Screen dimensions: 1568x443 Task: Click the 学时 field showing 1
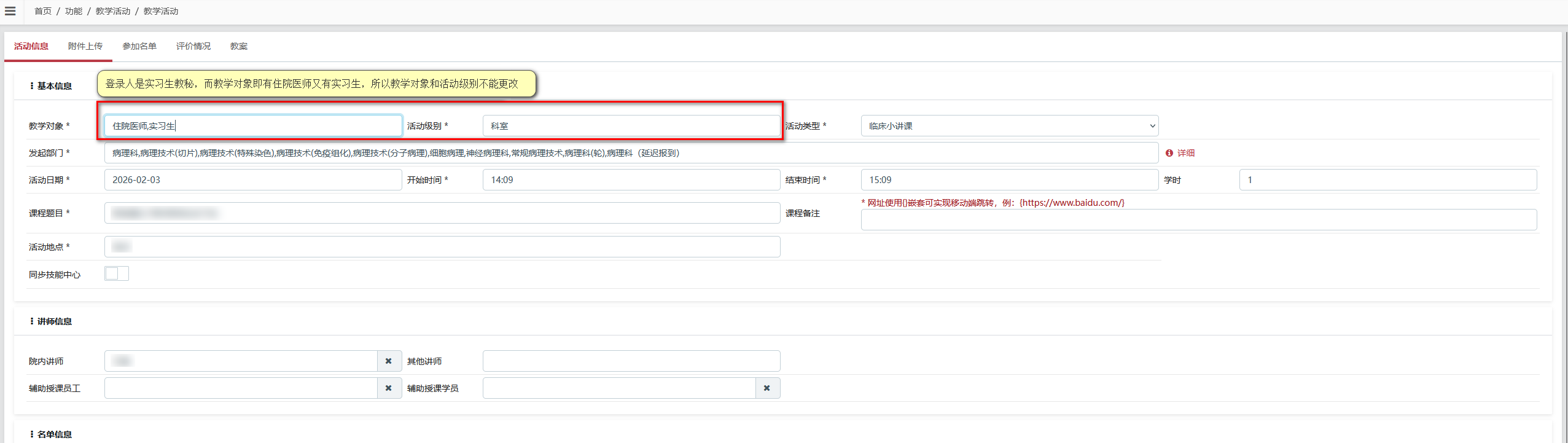(1388, 180)
